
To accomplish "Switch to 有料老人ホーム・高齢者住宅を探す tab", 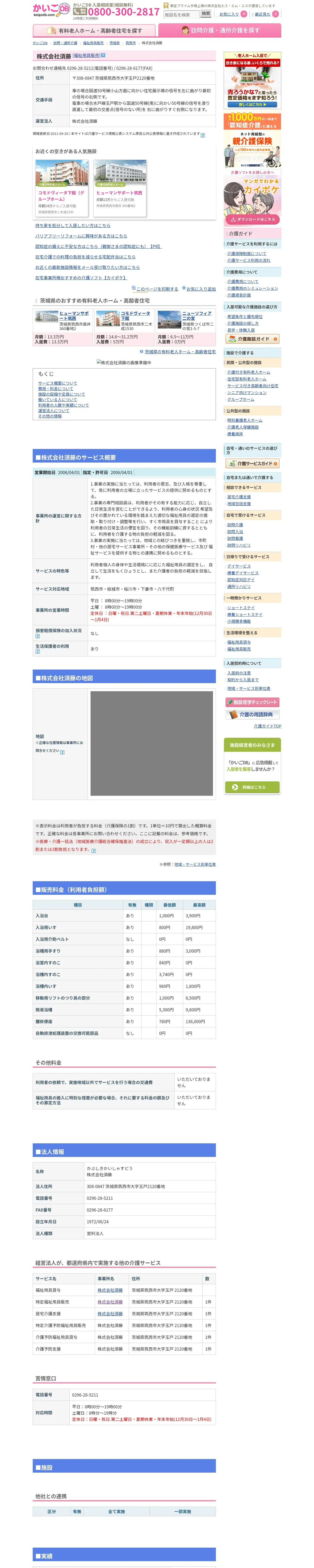I will coord(94,30).
